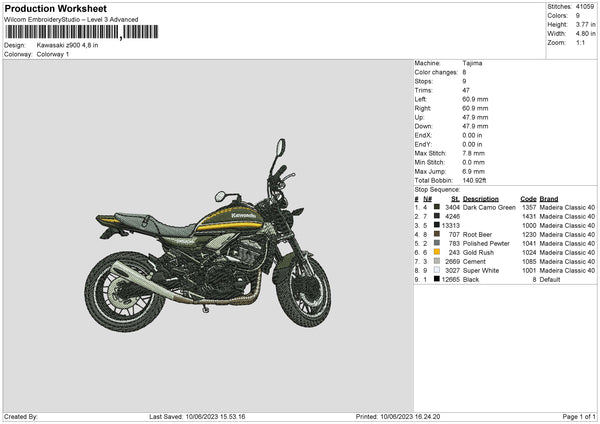Click the Root Beer brown swatch
This screenshot has height=424, width=600.
coord(437,234)
